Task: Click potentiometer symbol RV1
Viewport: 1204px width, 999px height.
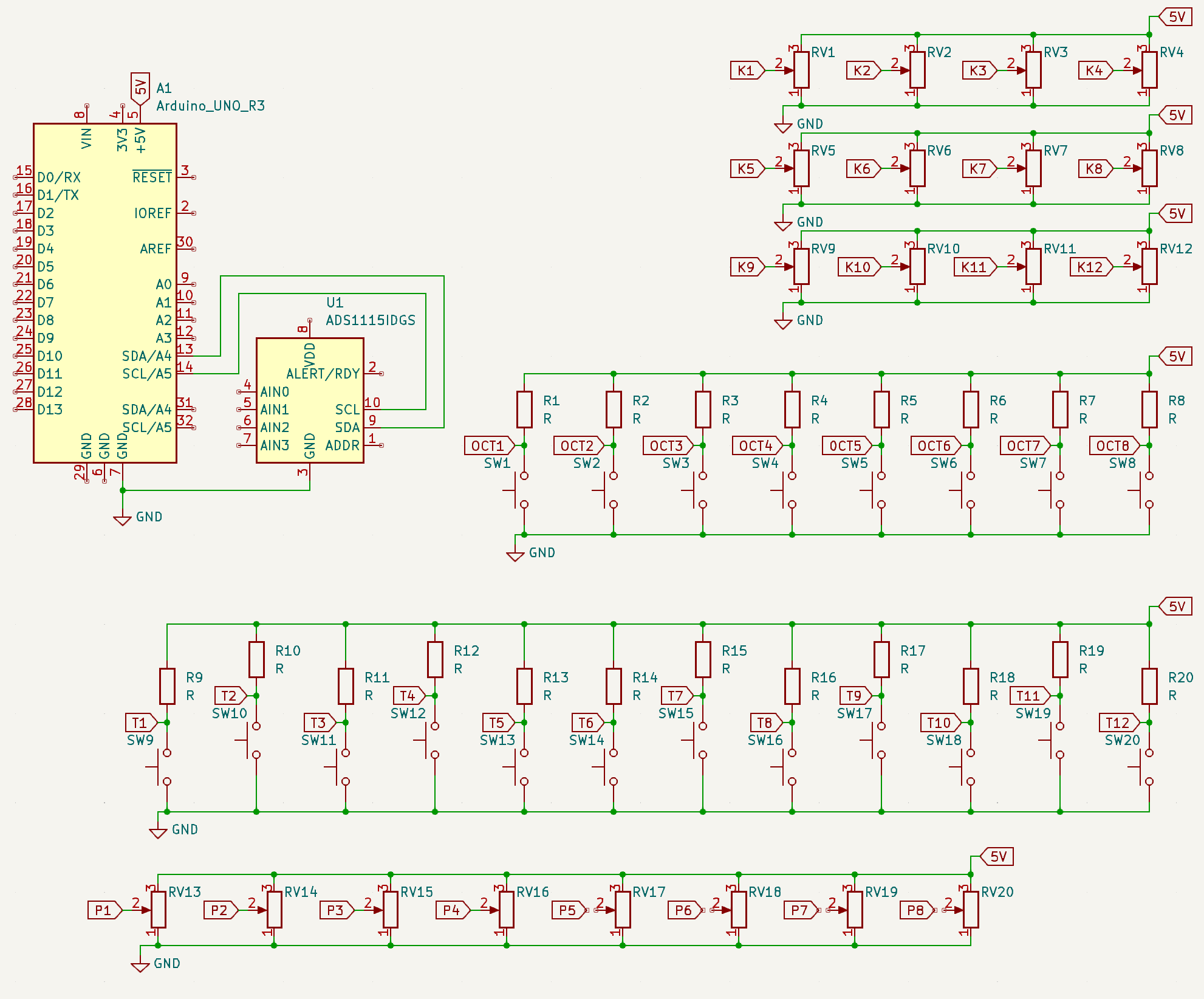Action: [801, 70]
